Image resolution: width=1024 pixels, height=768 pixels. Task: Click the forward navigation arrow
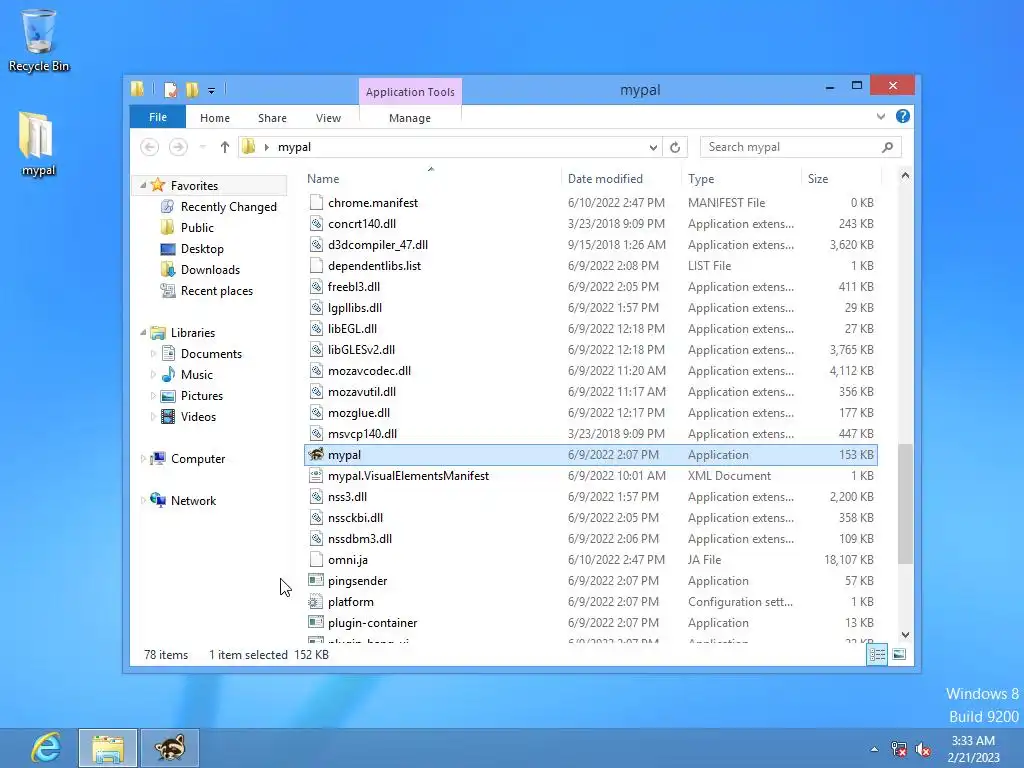pyautogui.click(x=178, y=147)
